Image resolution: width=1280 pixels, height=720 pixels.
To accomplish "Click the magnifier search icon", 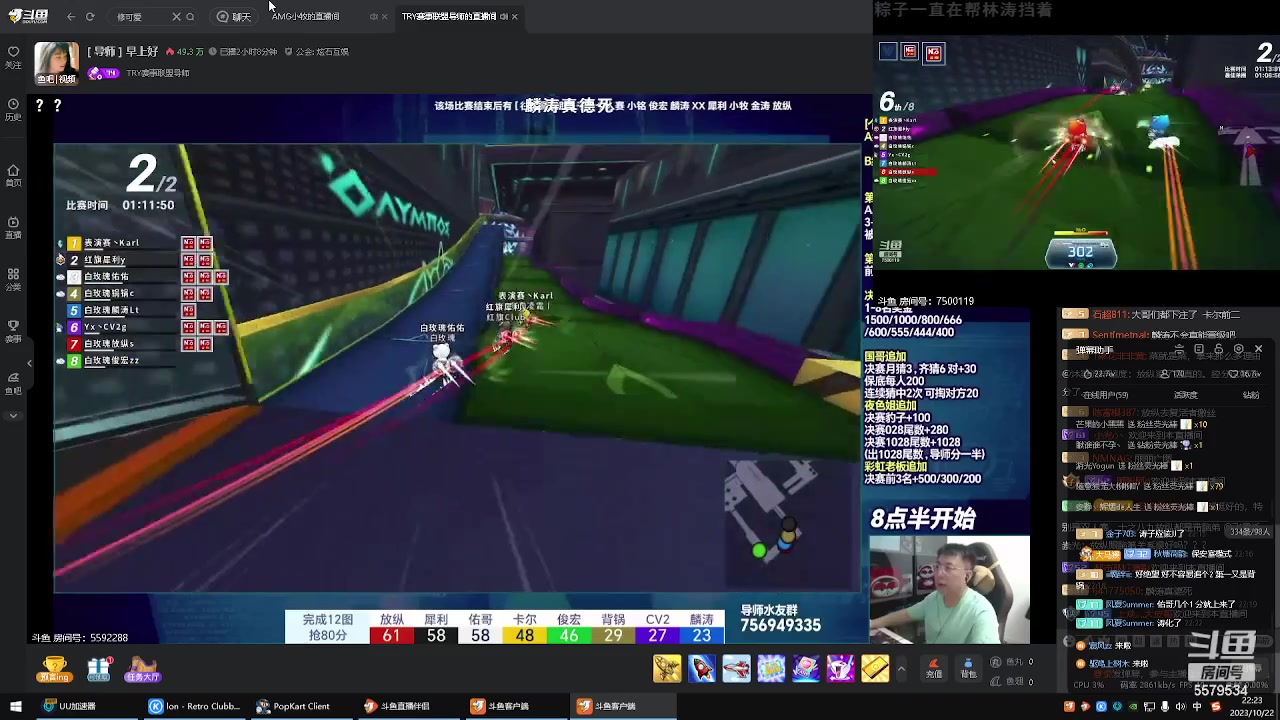I will [191, 16].
